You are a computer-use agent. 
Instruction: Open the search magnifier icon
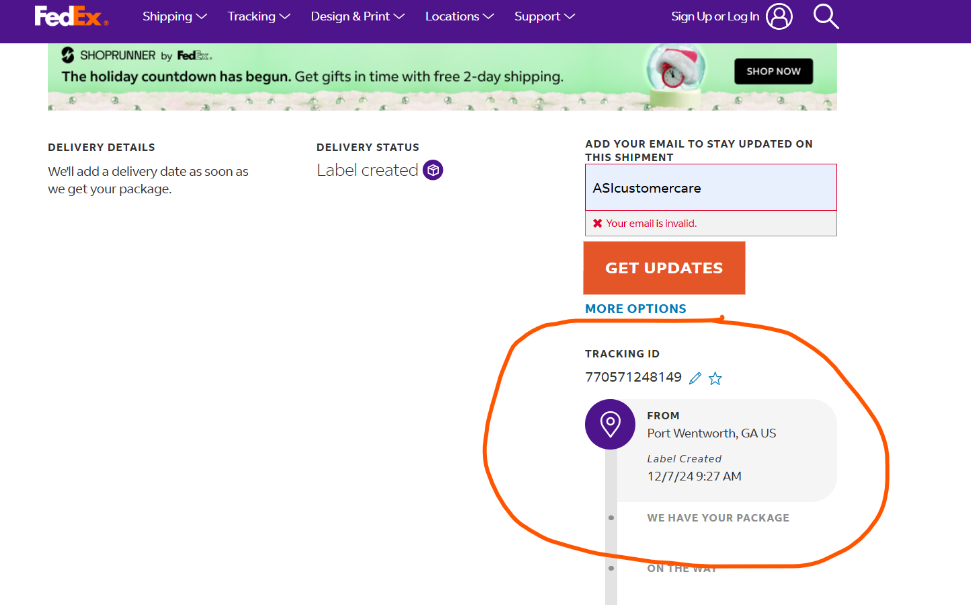tap(825, 17)
